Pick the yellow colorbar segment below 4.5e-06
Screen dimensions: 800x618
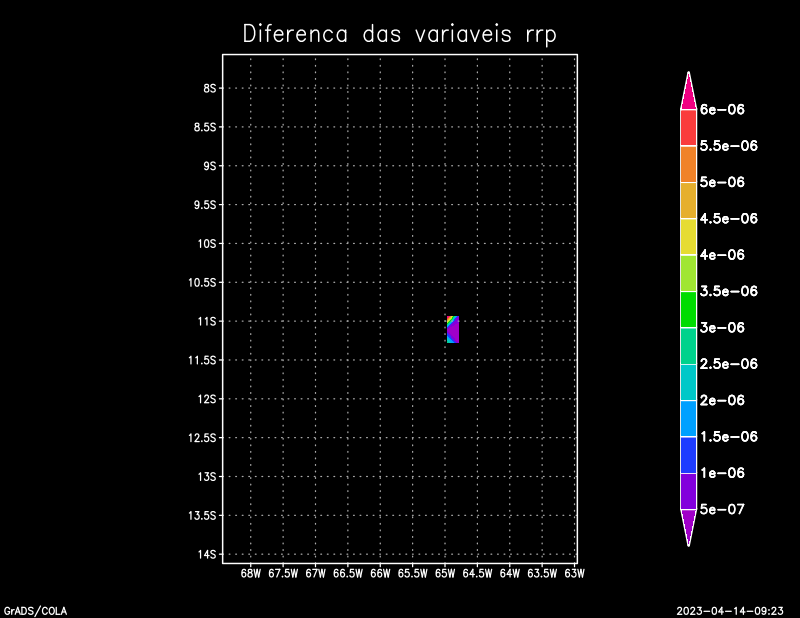(x=688, y=236)
